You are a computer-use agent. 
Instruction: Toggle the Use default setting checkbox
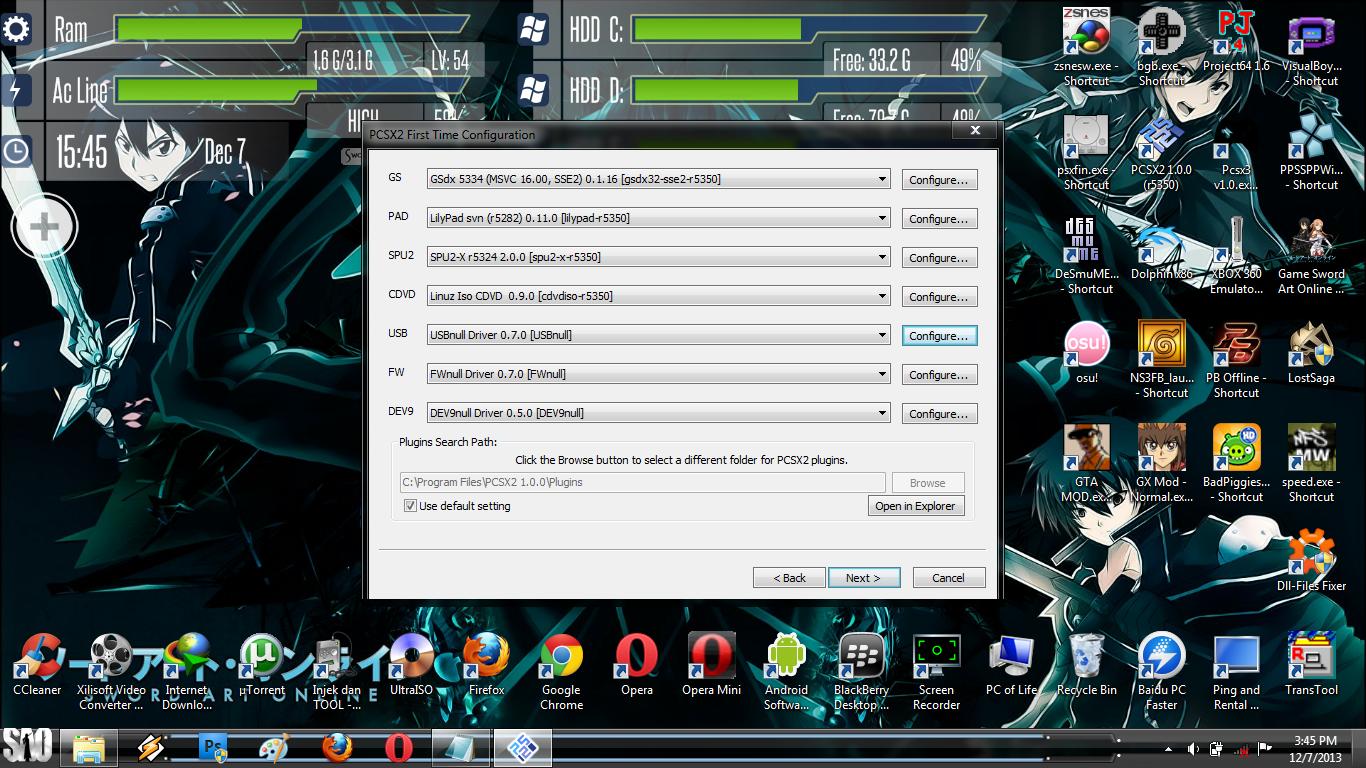(x=410, y=506)
